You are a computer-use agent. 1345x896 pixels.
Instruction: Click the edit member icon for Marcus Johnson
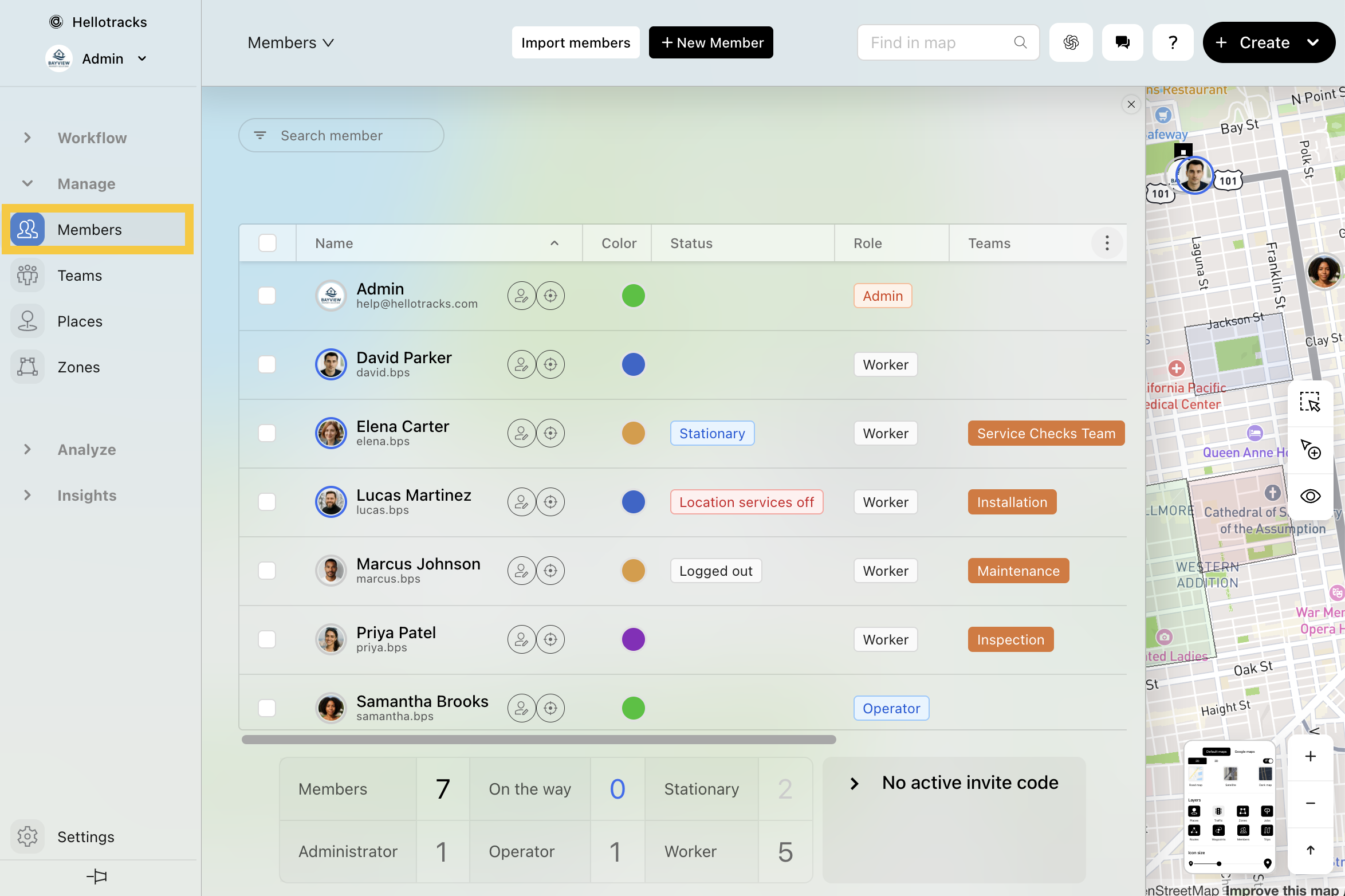[521, 571]
